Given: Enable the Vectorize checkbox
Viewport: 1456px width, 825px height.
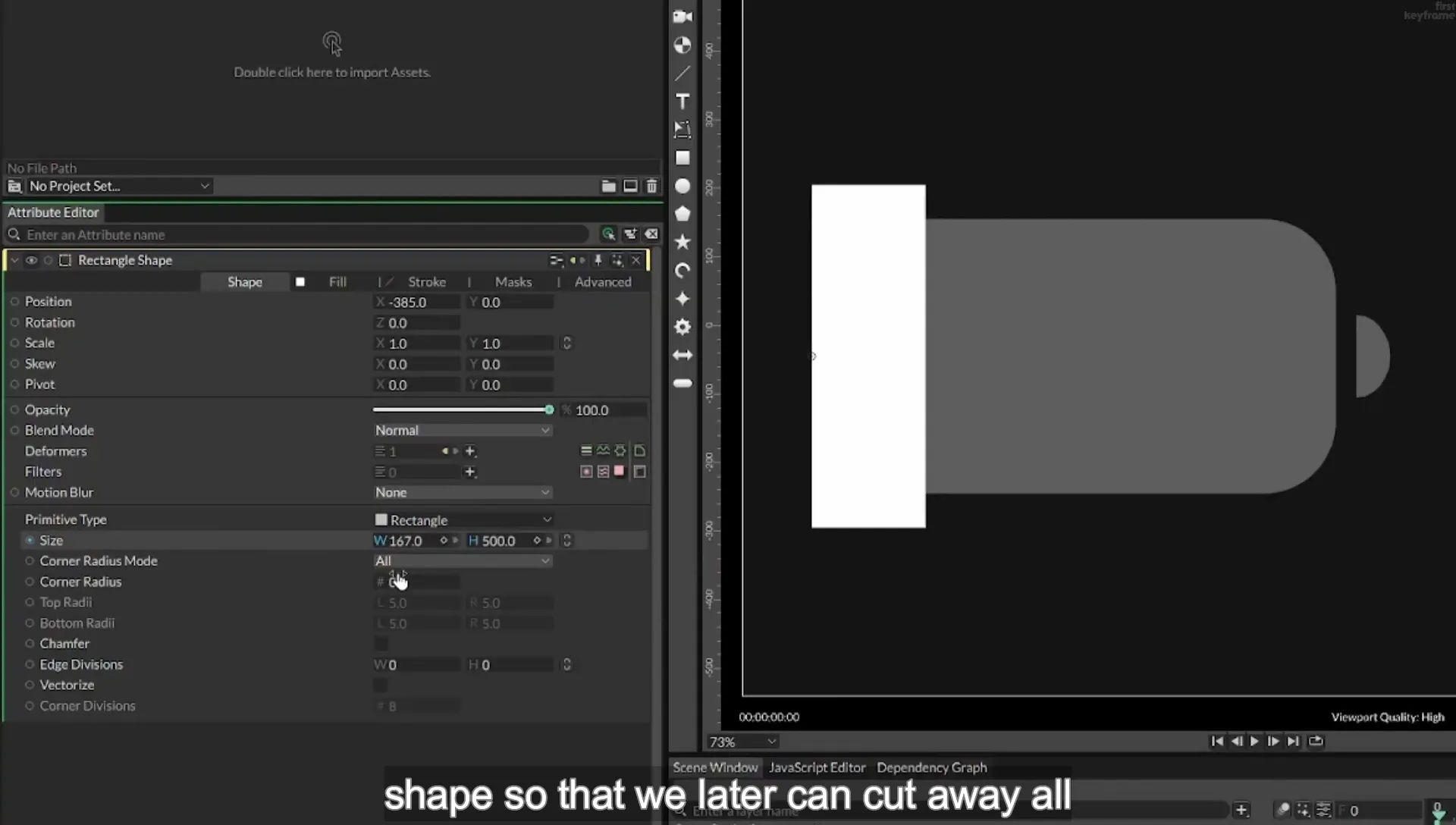Looking at the screenshot, I should click(381, 685).
